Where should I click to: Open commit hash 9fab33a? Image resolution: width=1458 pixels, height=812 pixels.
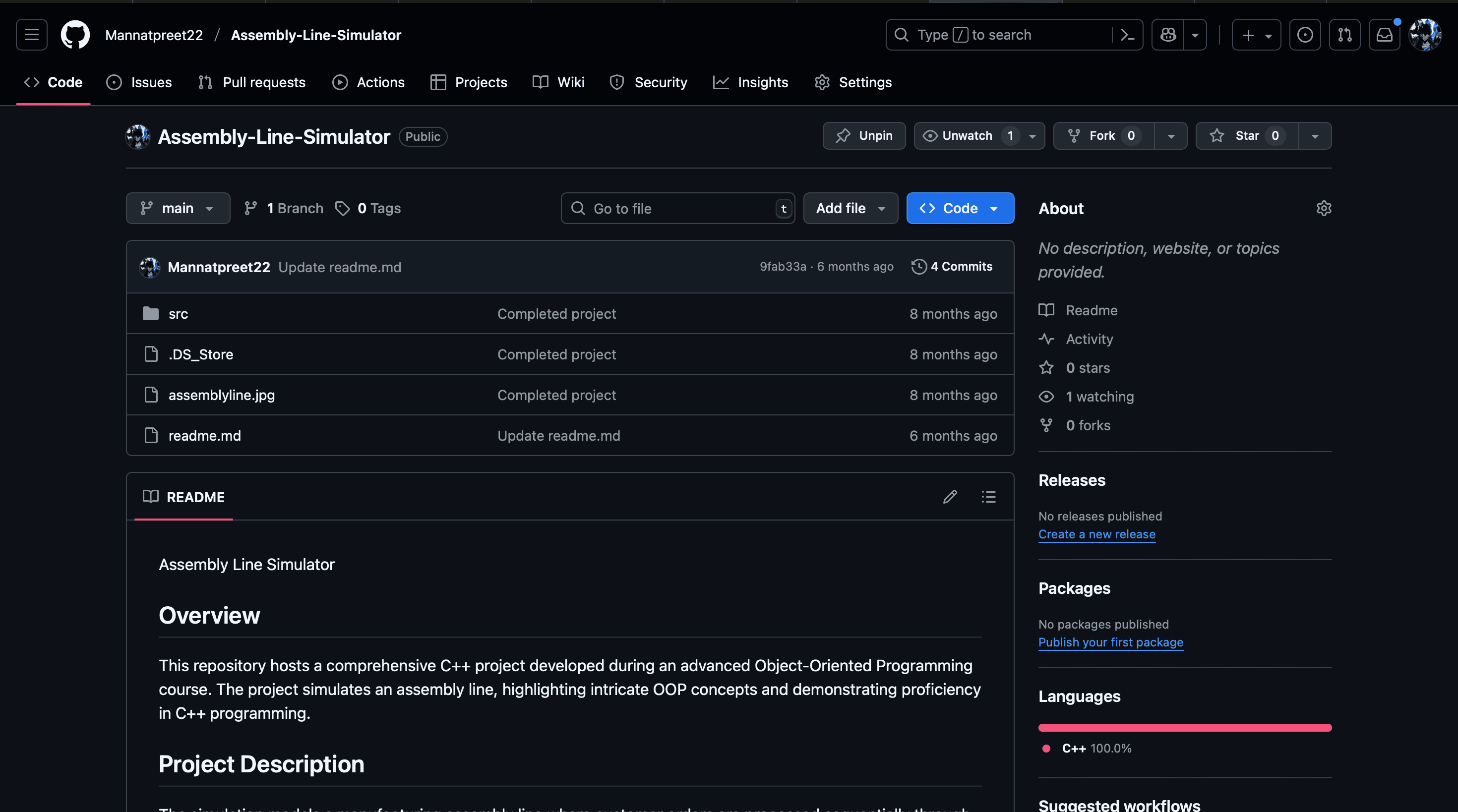coord(783,267)
